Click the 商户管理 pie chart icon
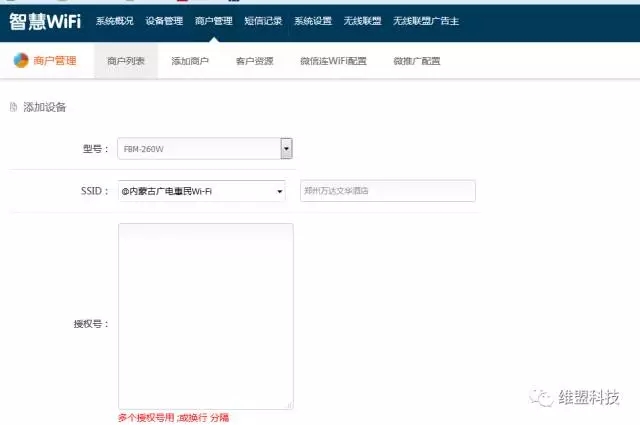The image size is (640, 425). tap(21, 61)
